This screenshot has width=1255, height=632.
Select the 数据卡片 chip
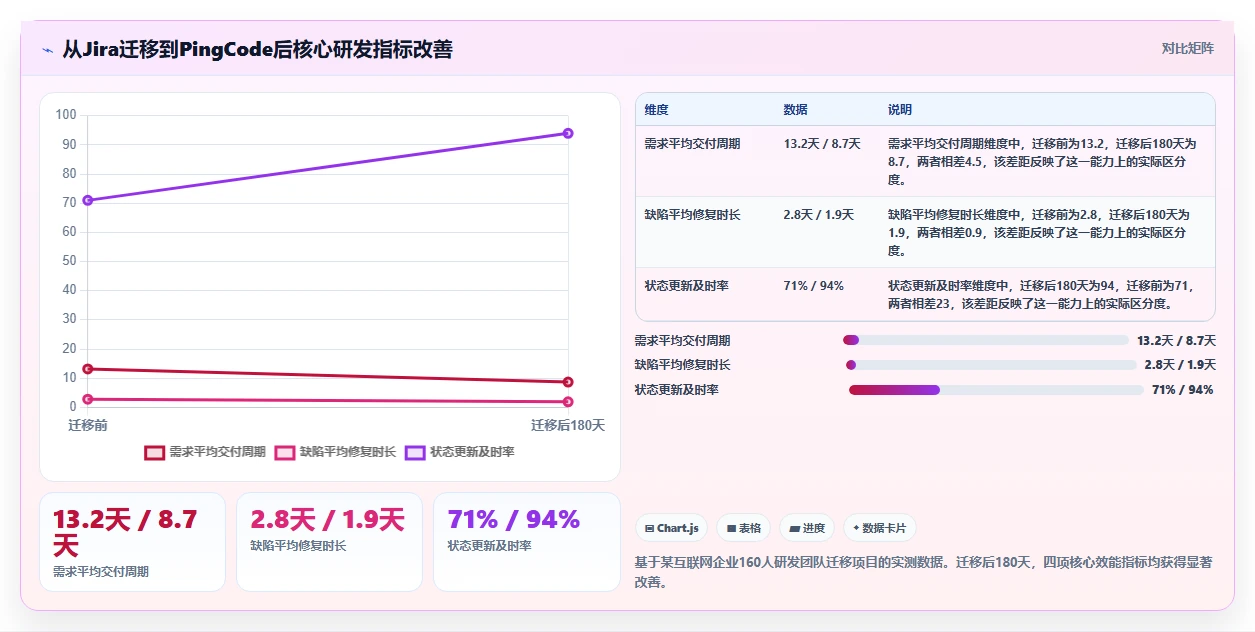point(880,528)
